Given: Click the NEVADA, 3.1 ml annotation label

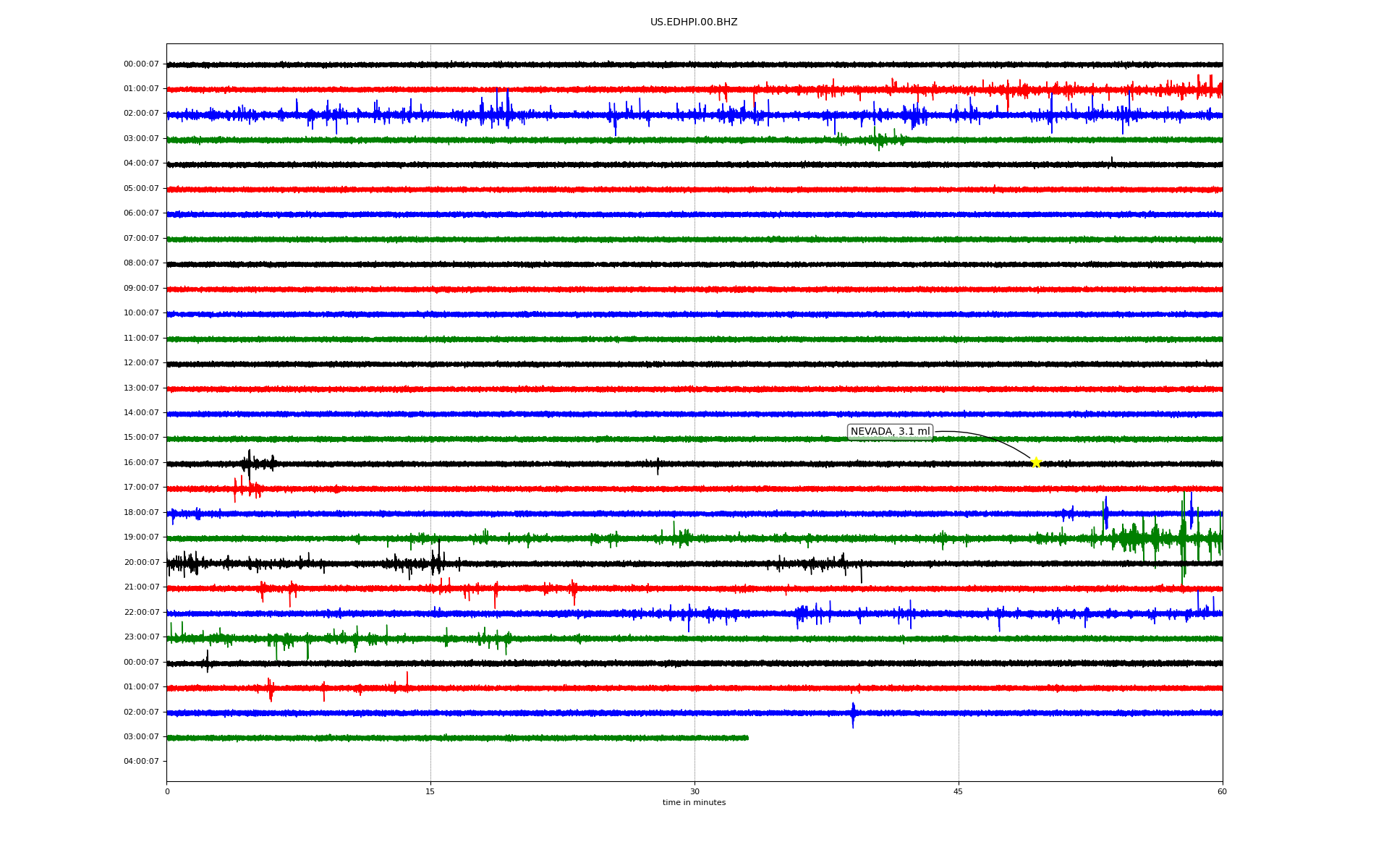Looking at the screenshot, I should 890,432.
